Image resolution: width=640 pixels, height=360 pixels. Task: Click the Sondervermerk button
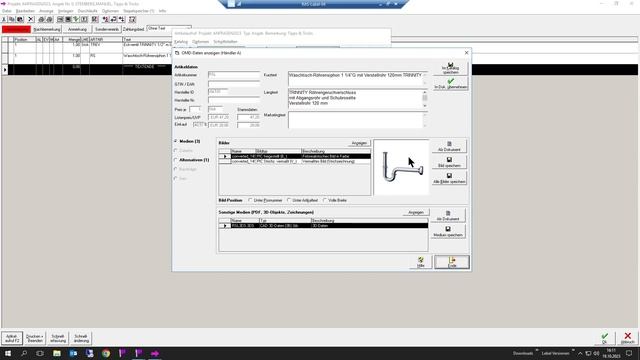pyautogui.click(x=107, y=29)
